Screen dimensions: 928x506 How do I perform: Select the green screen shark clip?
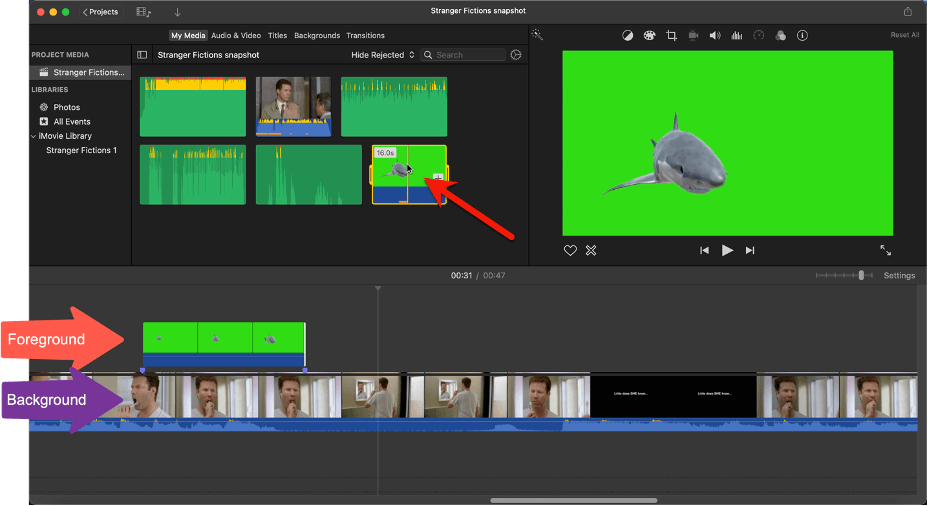[409, 175]
